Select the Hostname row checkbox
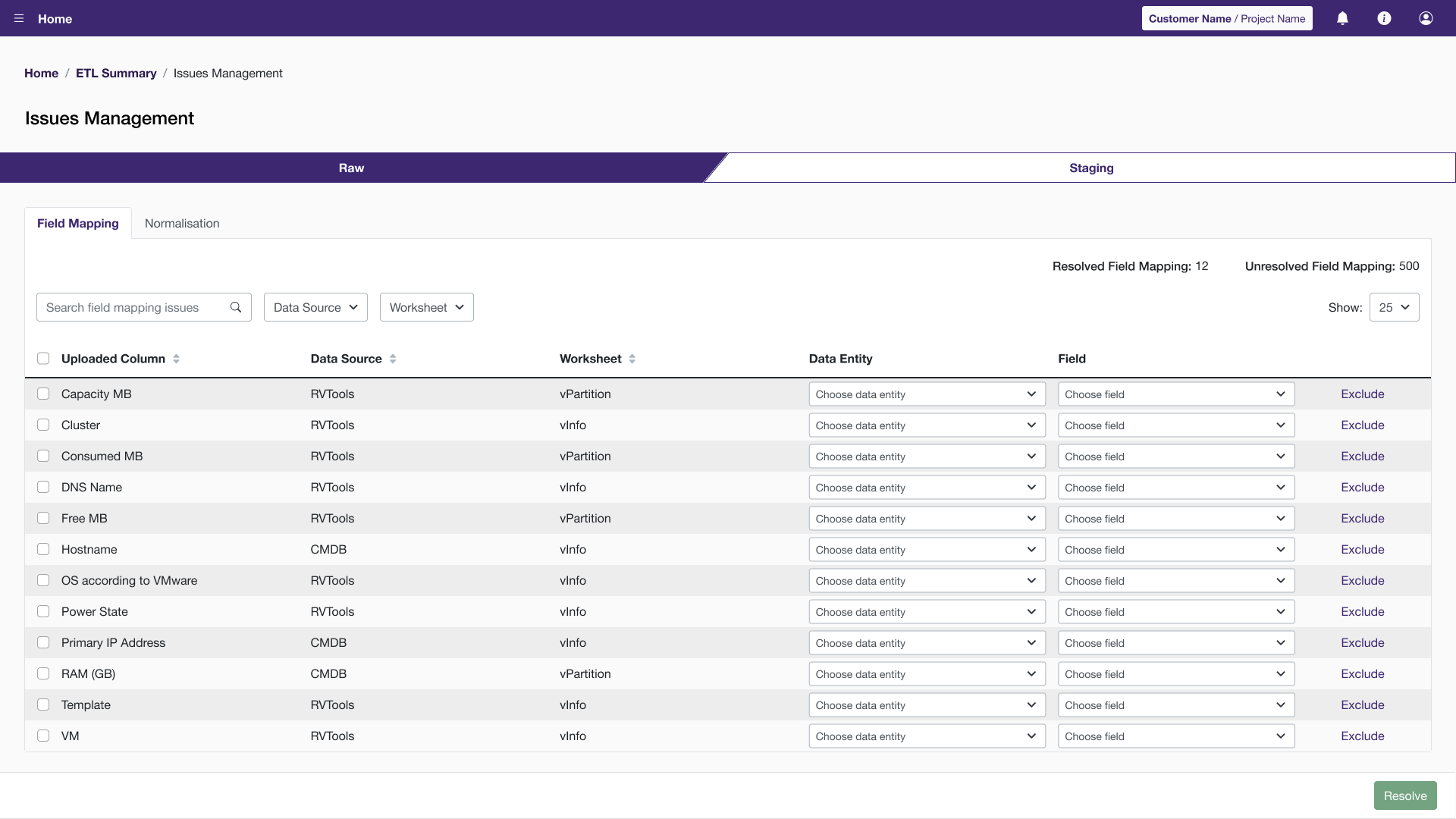The width and height of the screenshot is (1456, 819). [43, 549]
